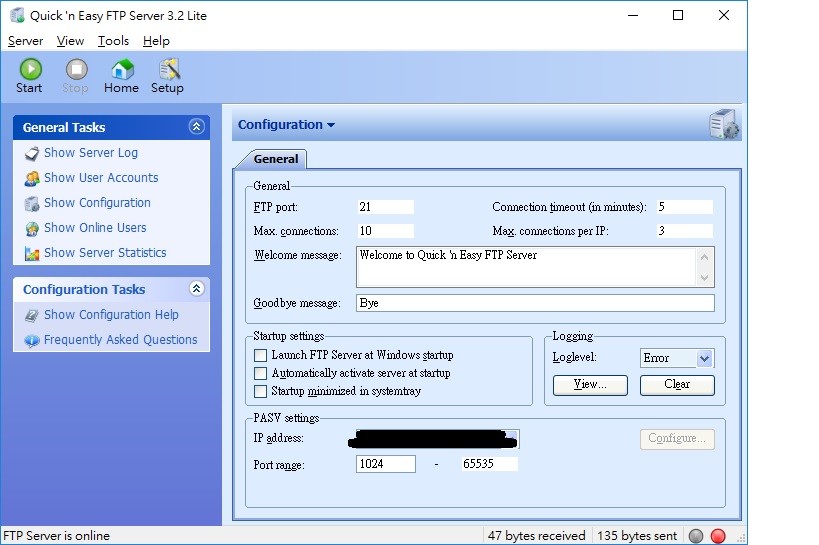This screenshot has height=545, width=819.
Task: Open the Server menu
Action: 25,41
